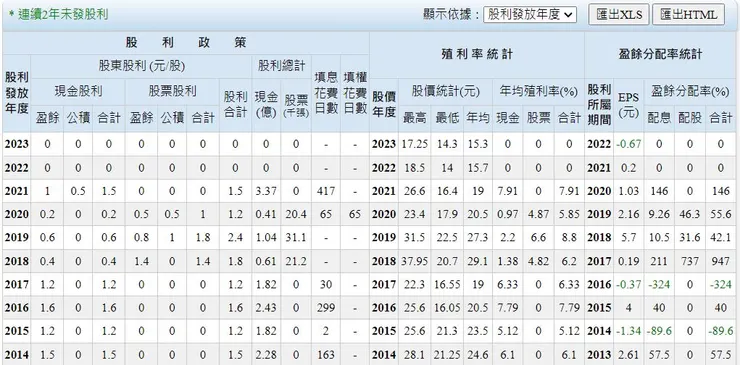Click the 16.55 lowest price value

tap(446, 284)
